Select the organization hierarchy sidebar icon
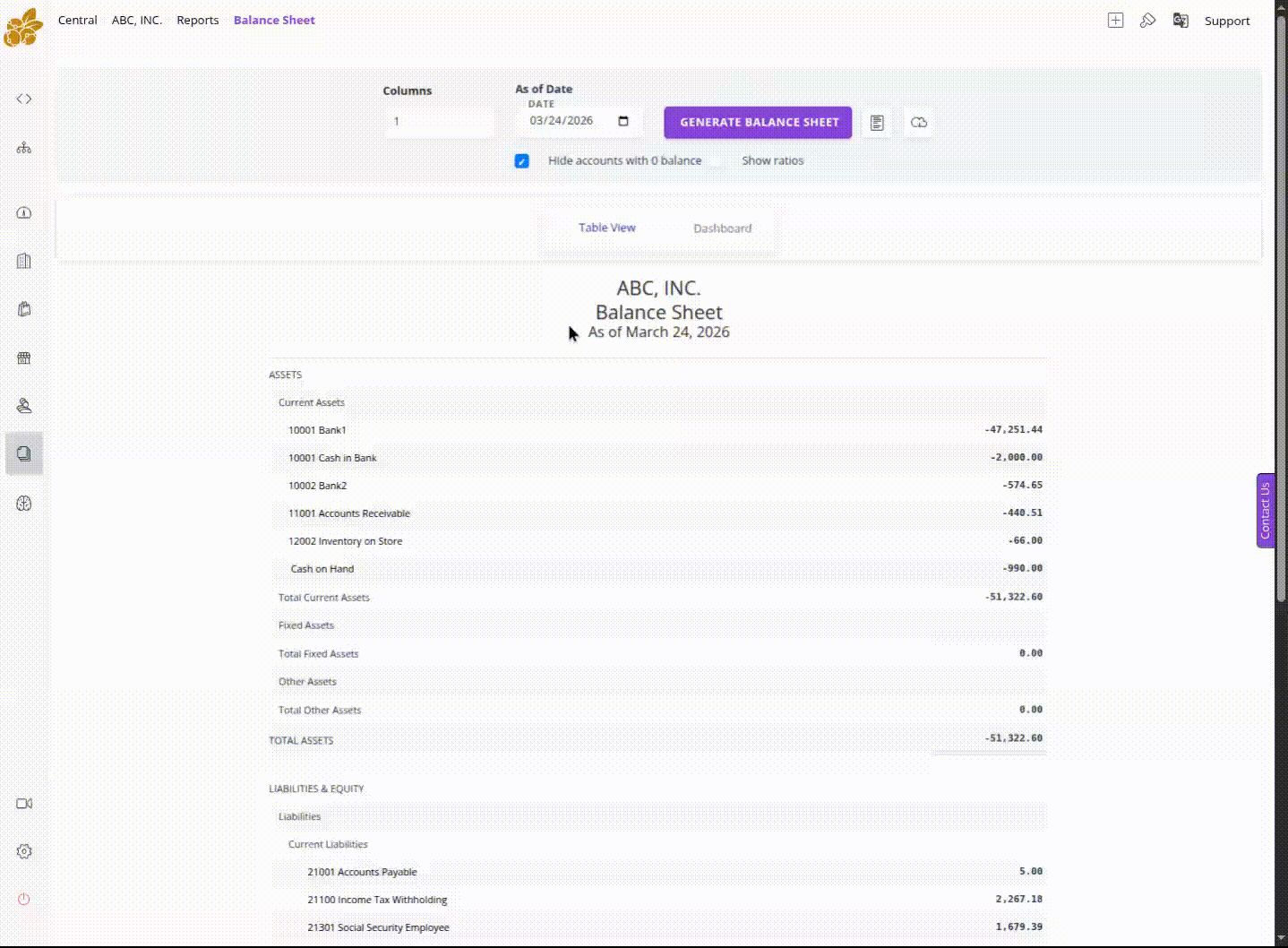The width and height of the screenshot is (1288, 948). 23,147
